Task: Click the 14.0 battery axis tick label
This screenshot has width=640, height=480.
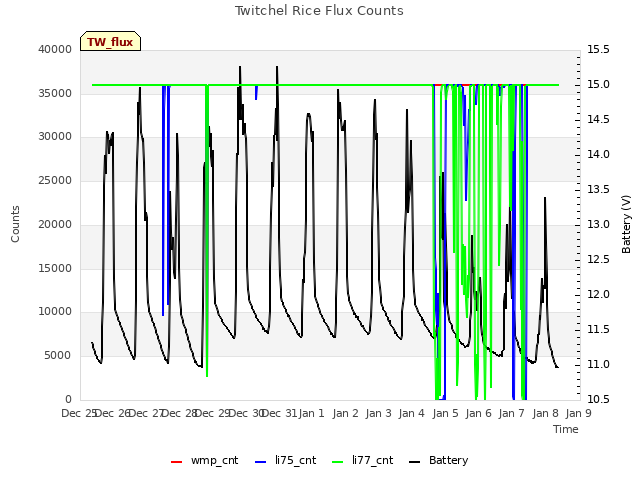Action: point(598,155)
